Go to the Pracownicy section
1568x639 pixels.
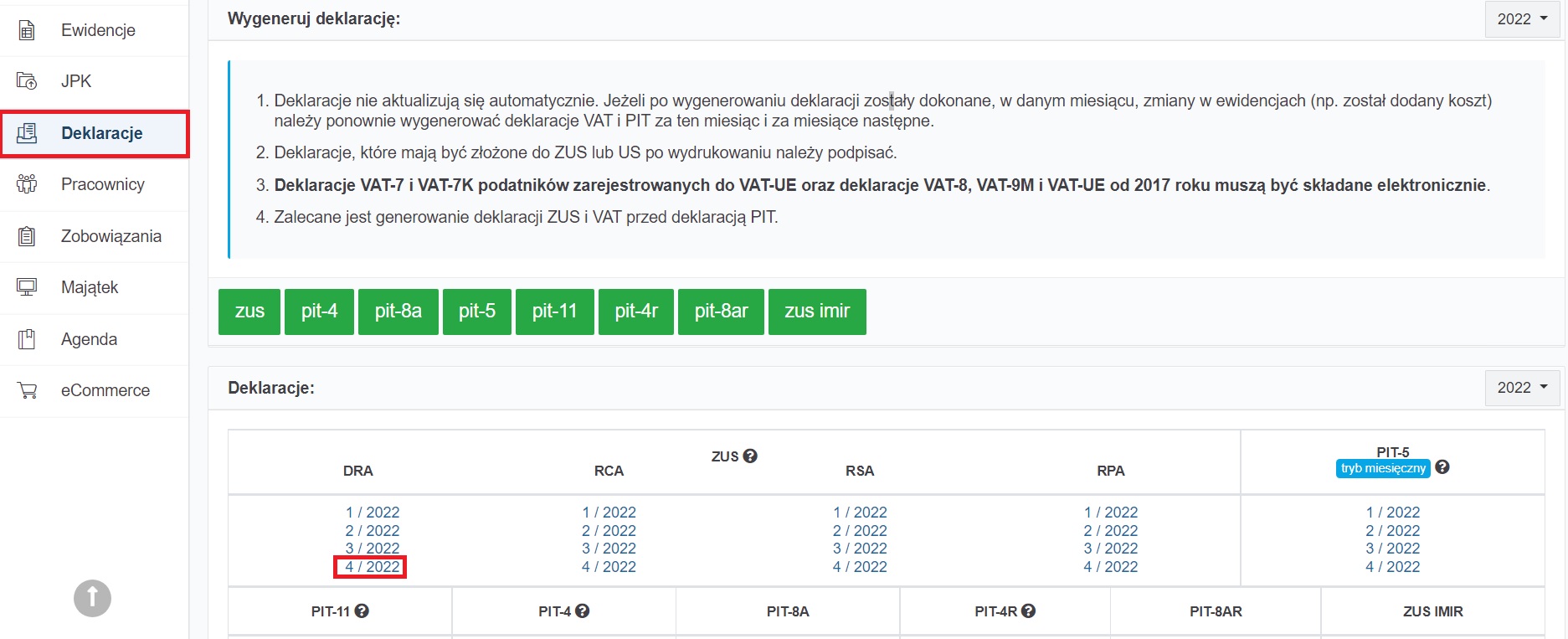coord(94,184)
